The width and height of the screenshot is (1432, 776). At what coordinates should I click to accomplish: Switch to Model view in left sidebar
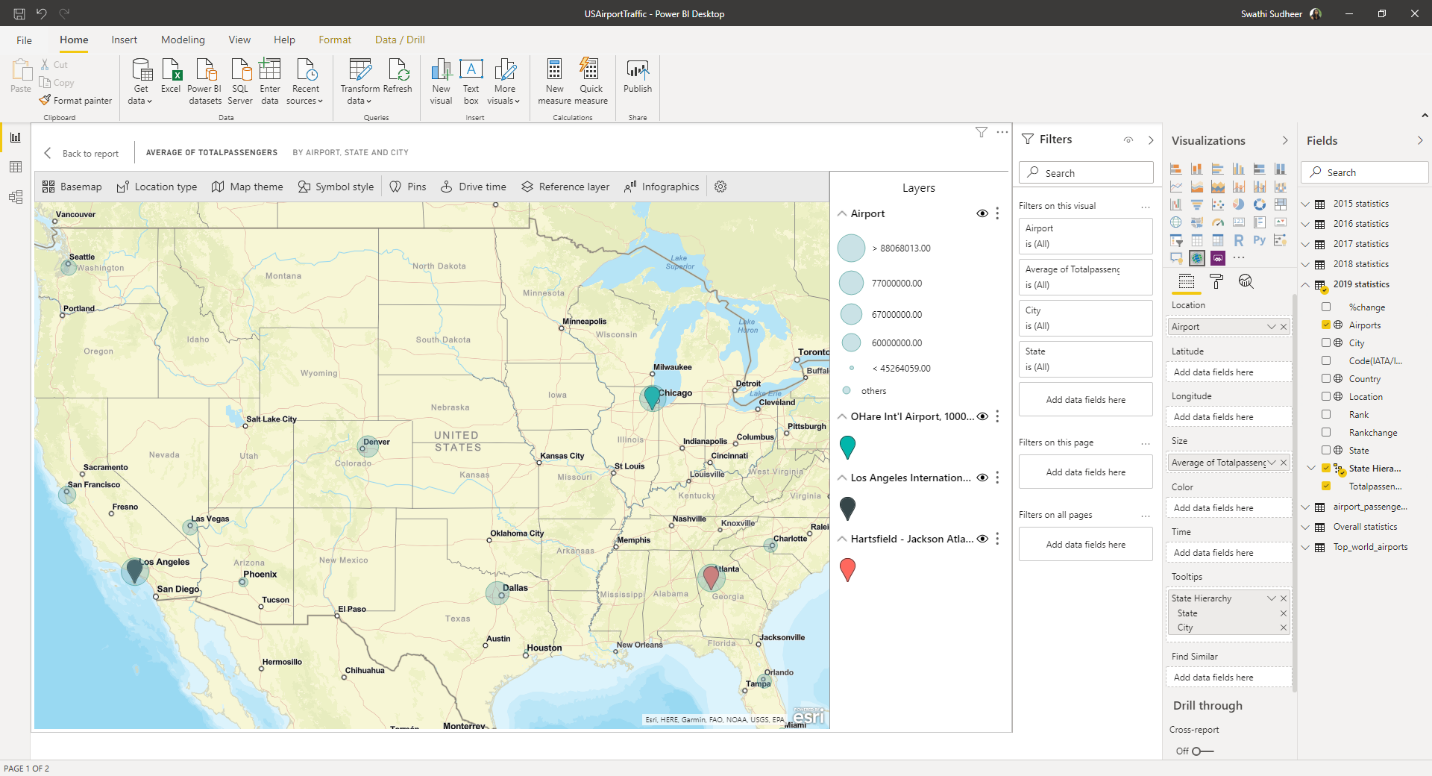pos(15,197)
